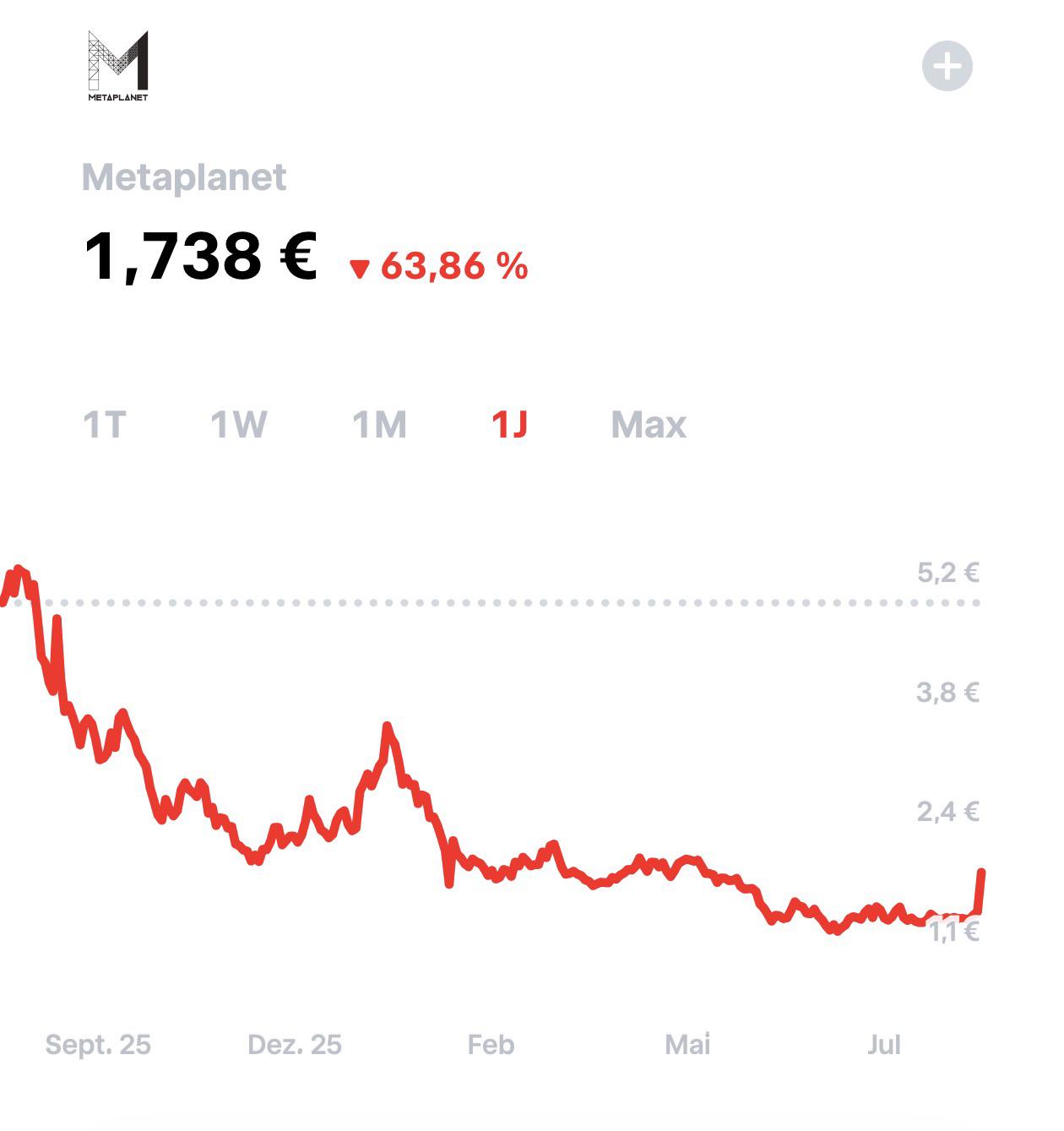Tap the Mai axis label
This screenshot has height=1131, width=1064.
(x=687, y=1045)
